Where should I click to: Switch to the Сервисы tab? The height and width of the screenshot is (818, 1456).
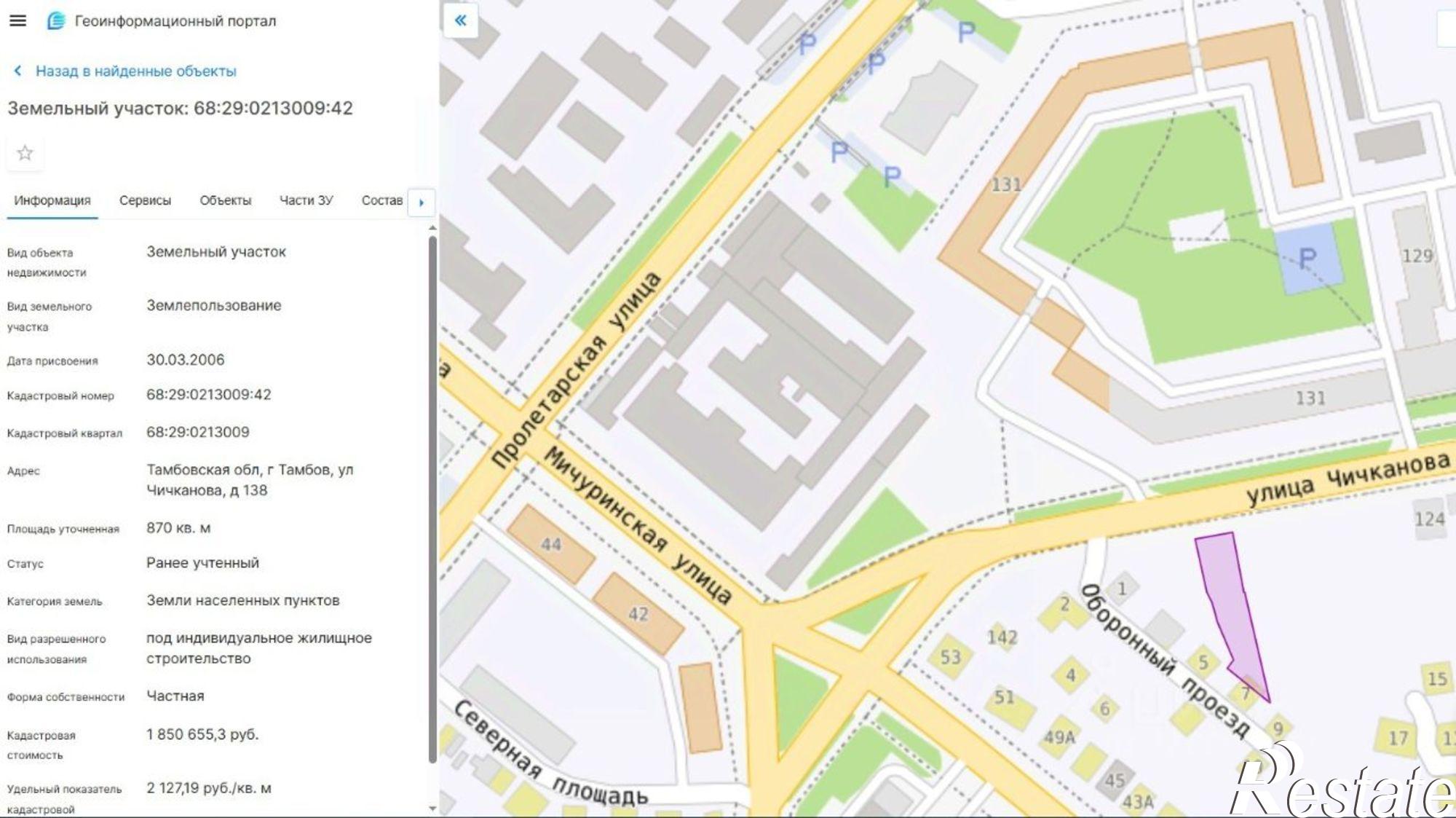pos(145,200)
